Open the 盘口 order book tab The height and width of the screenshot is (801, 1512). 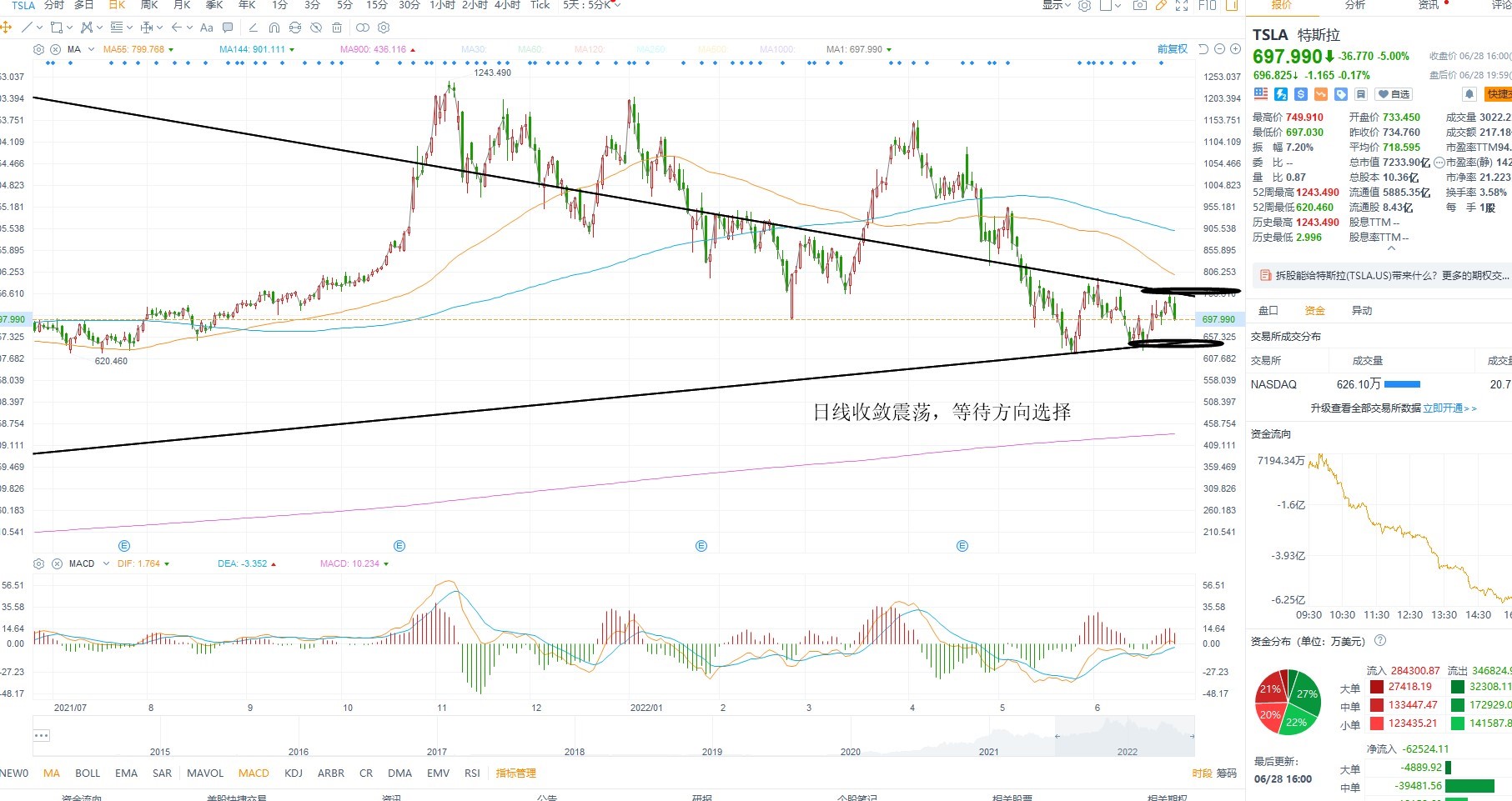[1268, 310]
